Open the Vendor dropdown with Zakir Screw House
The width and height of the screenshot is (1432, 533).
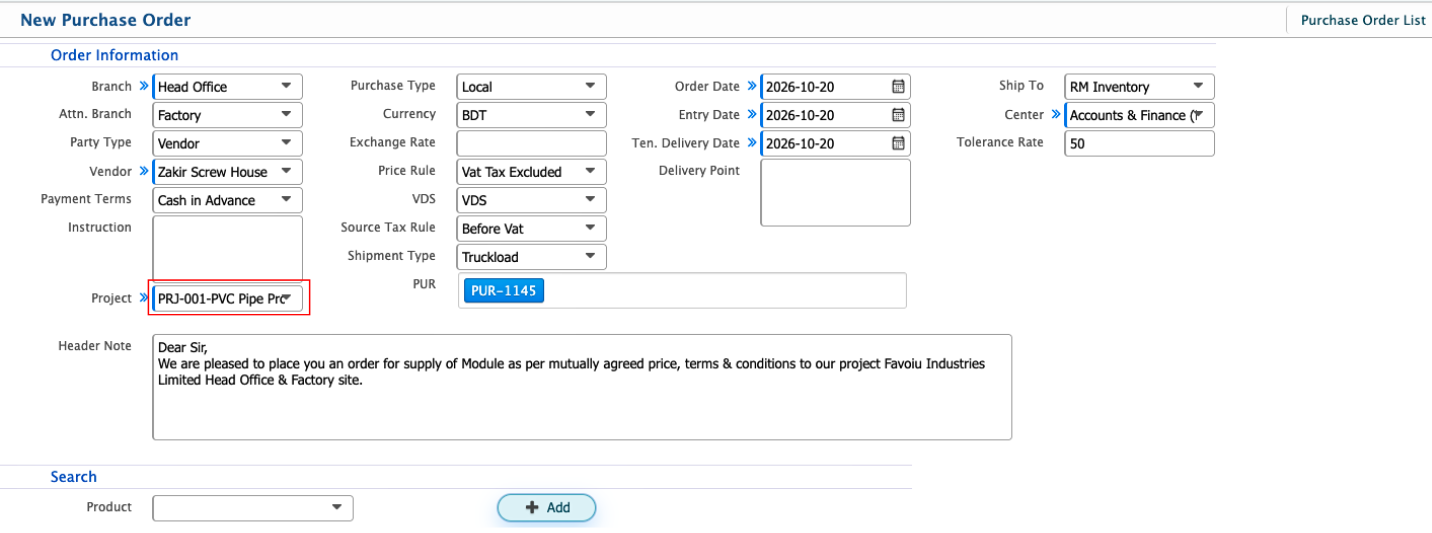coord(227,172)
